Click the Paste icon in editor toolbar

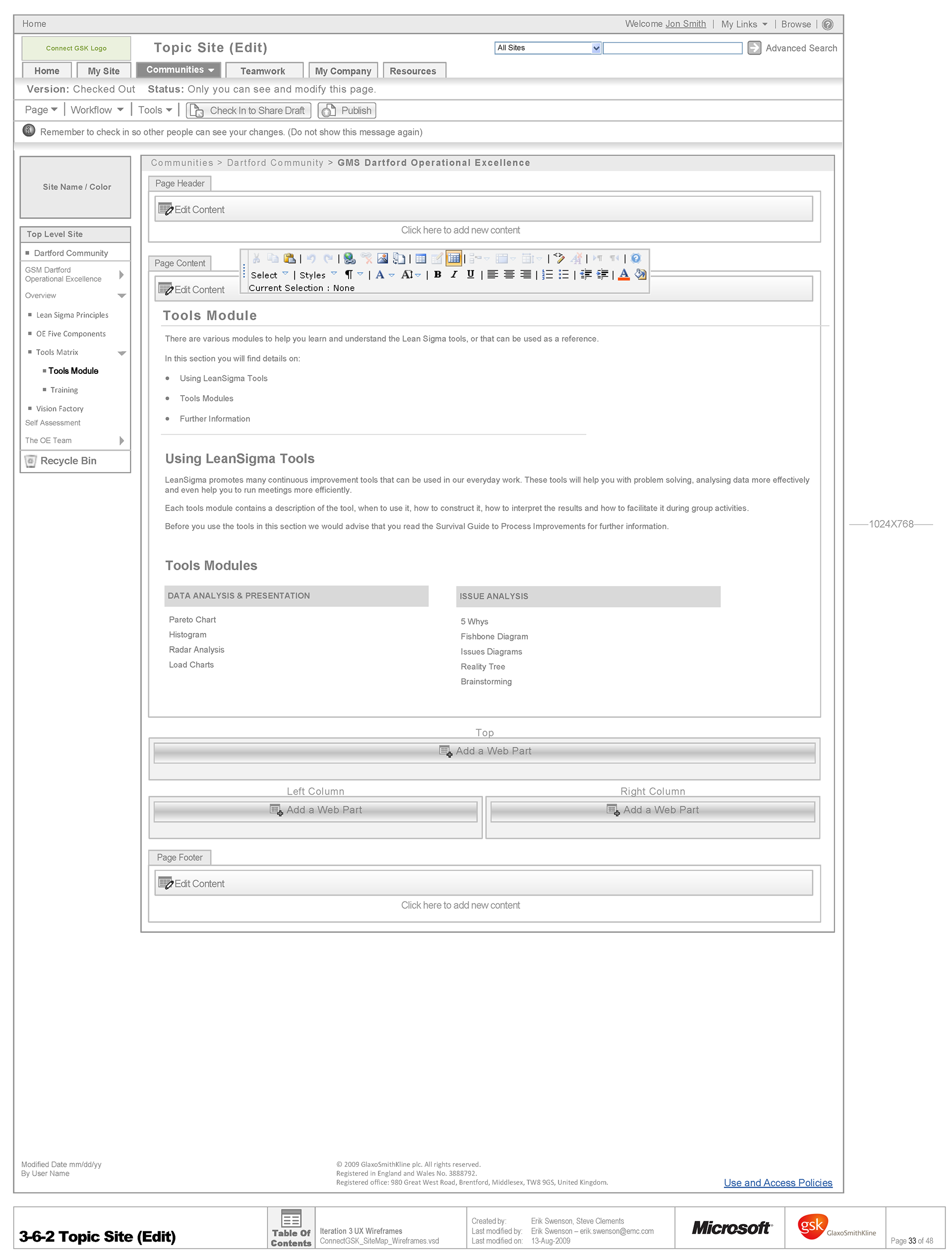point(290,259)
